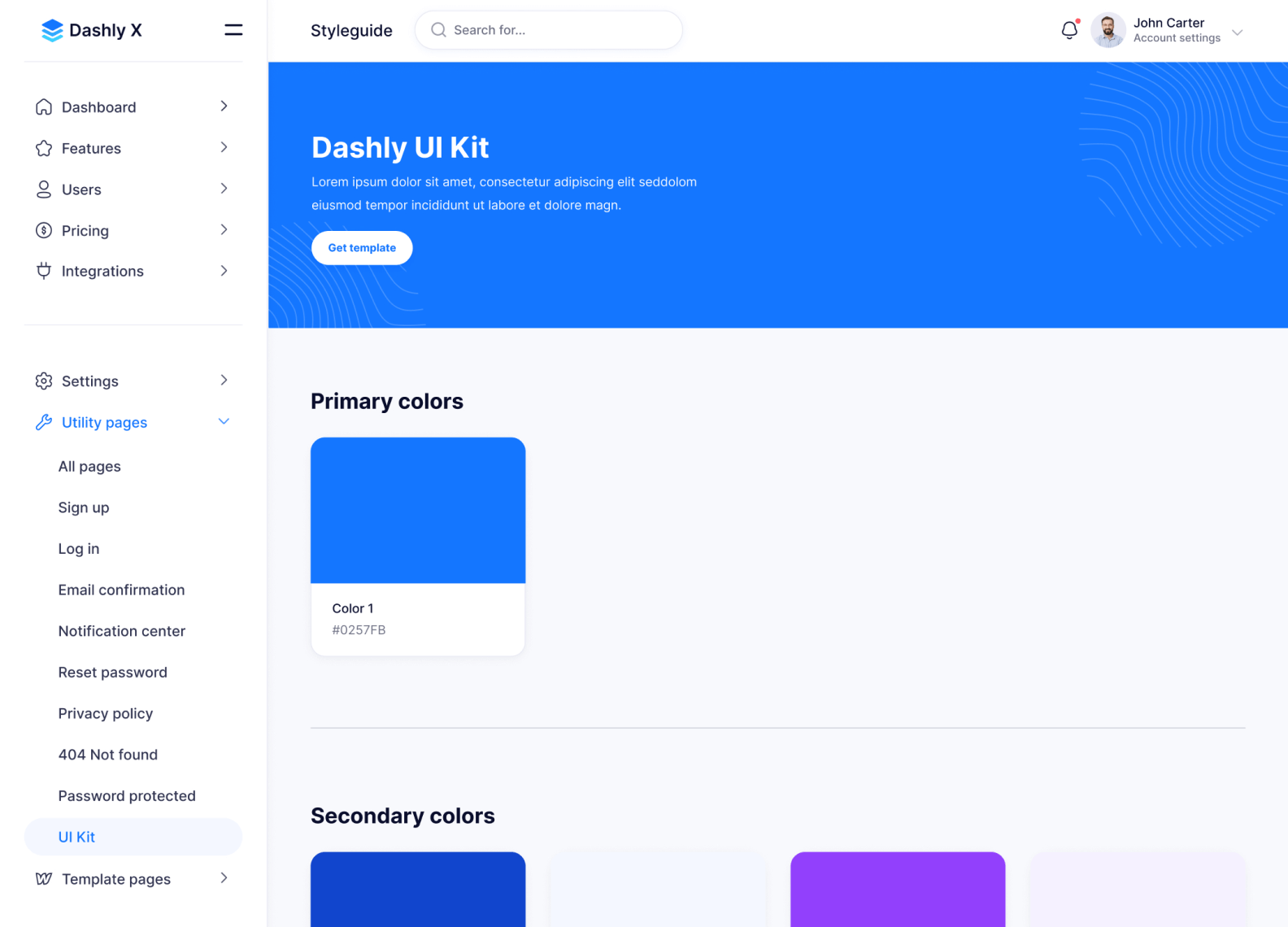1288x927 pixels.
Task: Click the Dashly X logo icon
Action: 52,31
